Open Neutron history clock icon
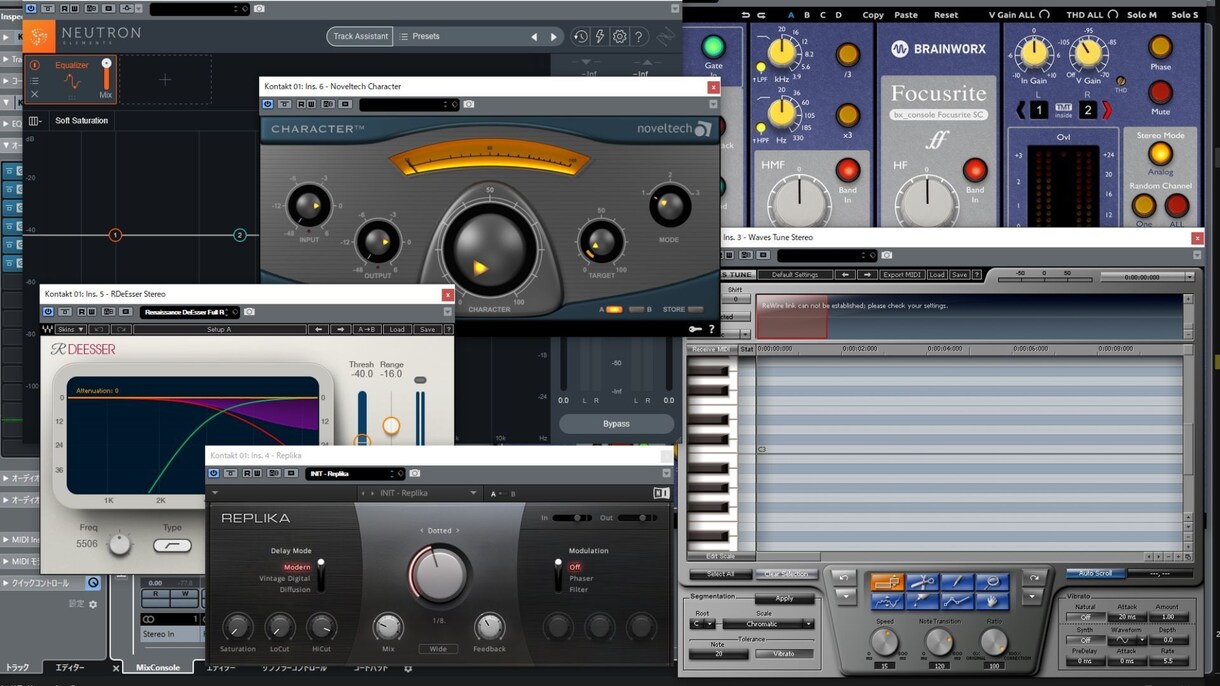Viewport: 1220px width, 686px height. pyautogui.click(x=581, y=37)
